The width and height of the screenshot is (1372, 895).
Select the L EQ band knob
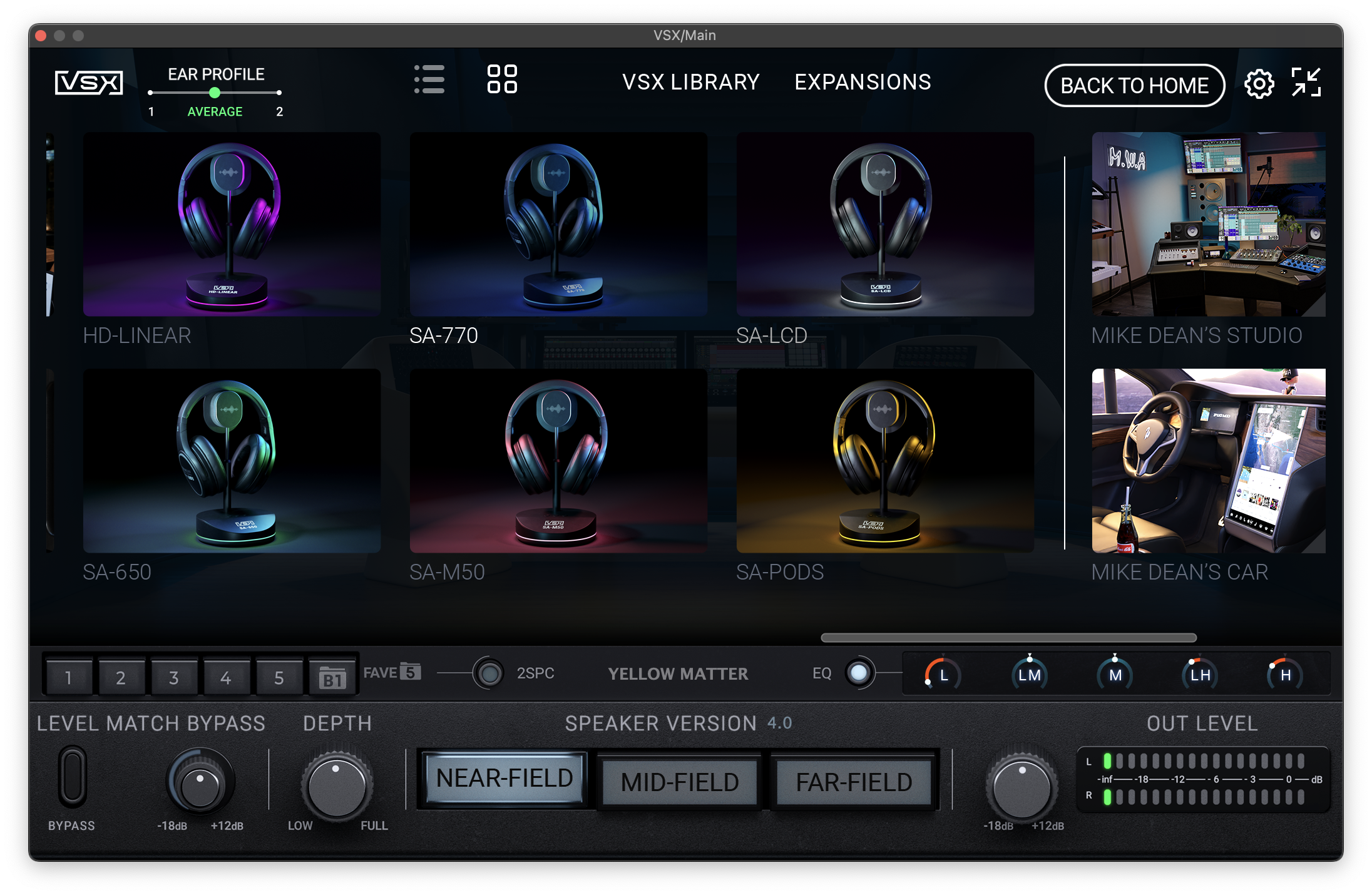tap(943, 675)
